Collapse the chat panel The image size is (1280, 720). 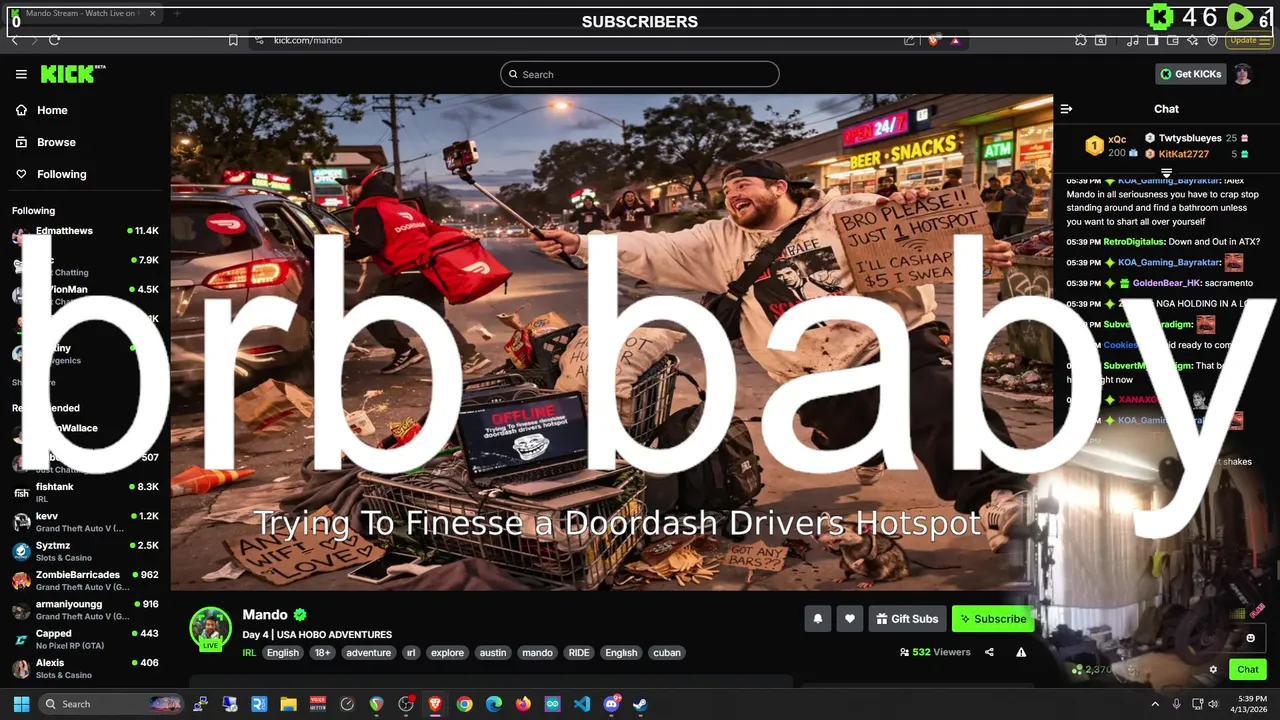coord(1066,109)
